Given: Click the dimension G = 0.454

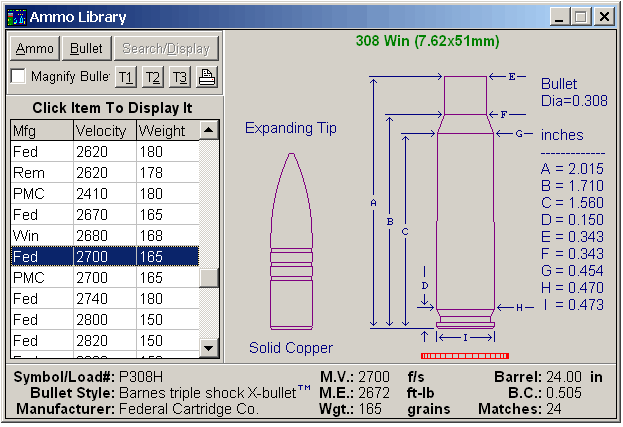Looking at the screenshot, I should (572, 271).
